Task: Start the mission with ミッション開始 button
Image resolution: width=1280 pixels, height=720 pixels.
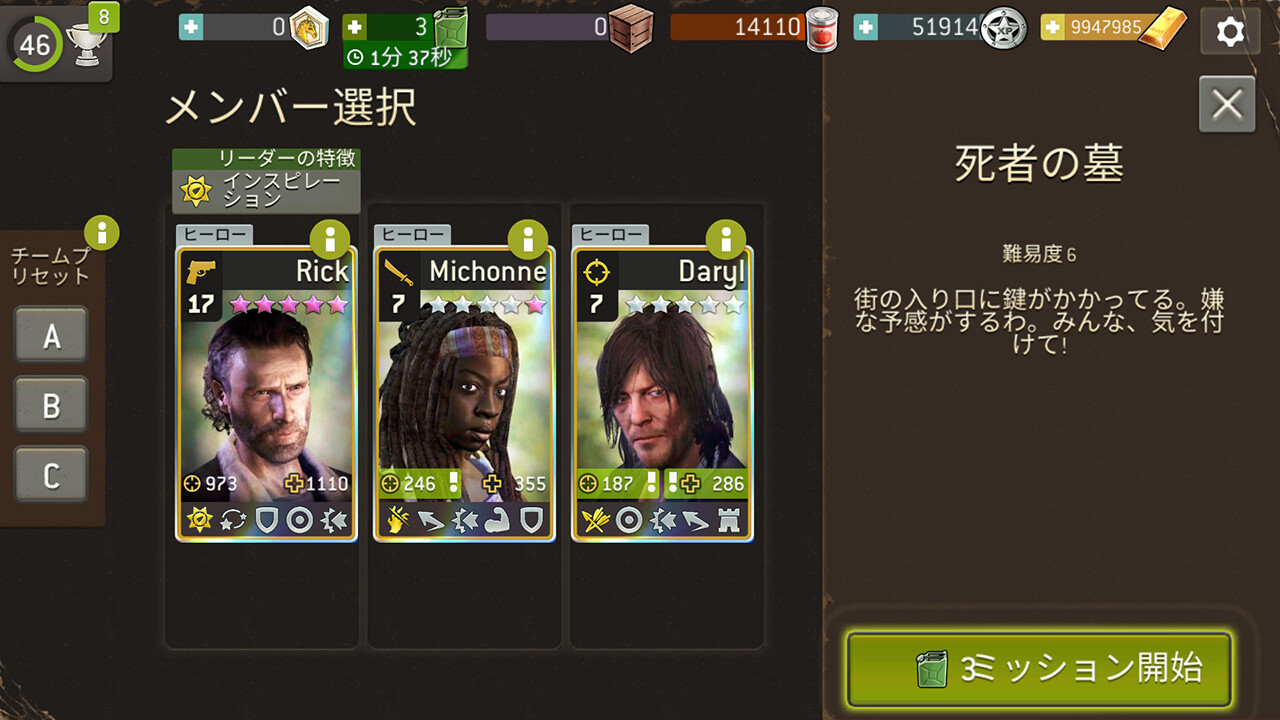Action: tap(1039, 669)
